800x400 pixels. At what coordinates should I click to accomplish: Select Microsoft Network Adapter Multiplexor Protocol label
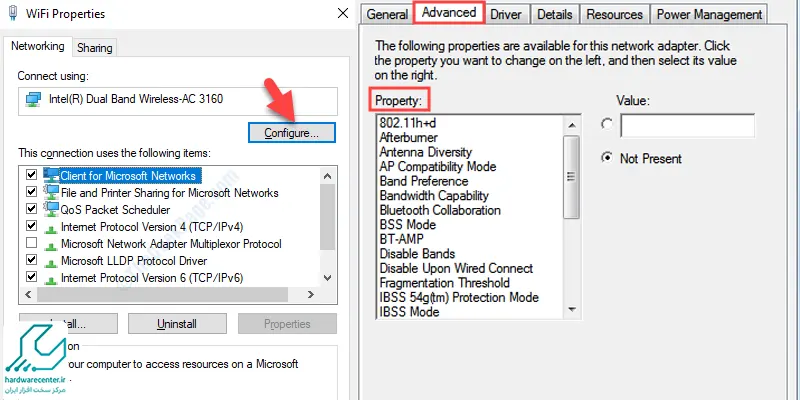171,244
